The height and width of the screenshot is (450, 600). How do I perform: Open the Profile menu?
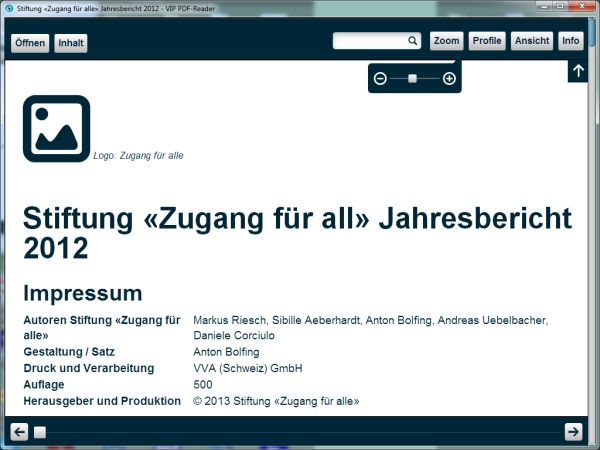coord(487,41)
